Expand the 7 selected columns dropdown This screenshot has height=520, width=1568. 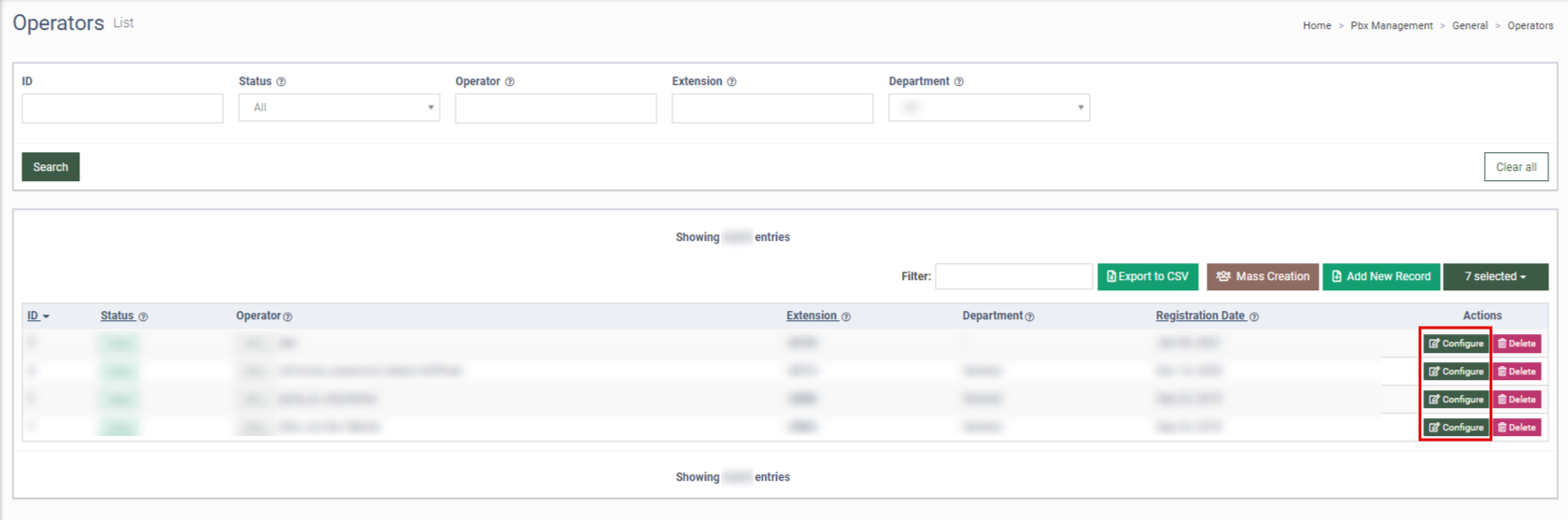(x=1495, y=276)
